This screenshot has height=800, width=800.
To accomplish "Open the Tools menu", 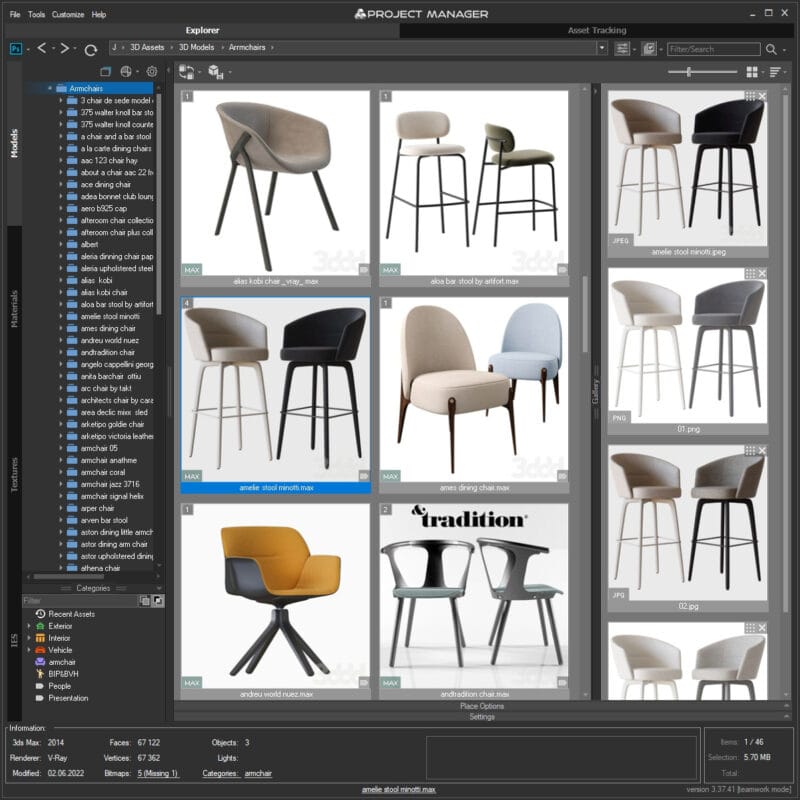I will click(x=36, y=14).
